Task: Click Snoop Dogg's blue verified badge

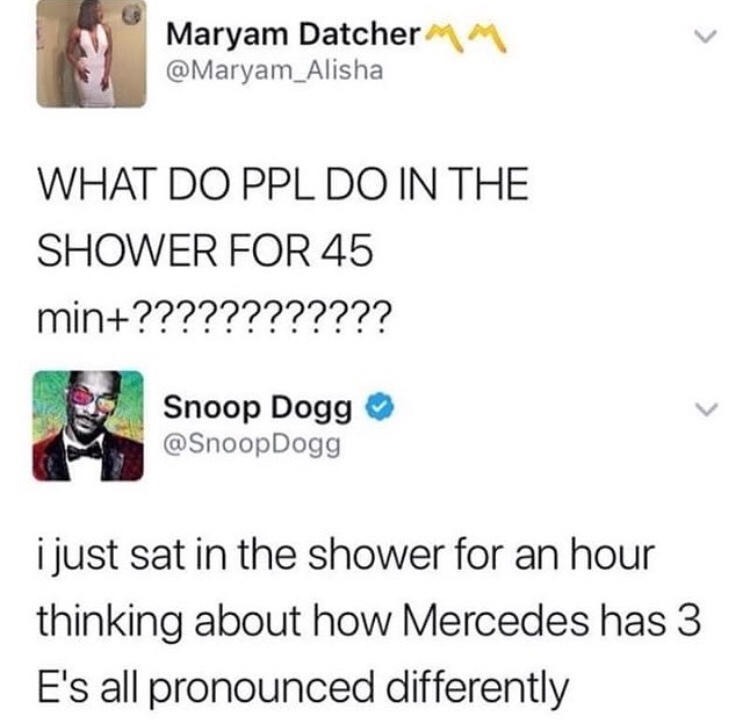Action: click(381, 407)
